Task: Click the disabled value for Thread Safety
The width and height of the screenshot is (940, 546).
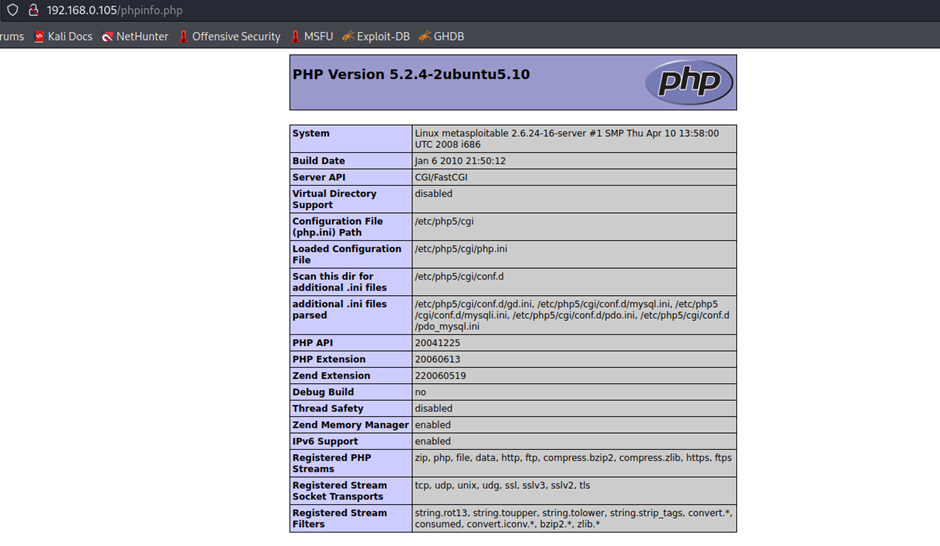Action: (434, 408)
